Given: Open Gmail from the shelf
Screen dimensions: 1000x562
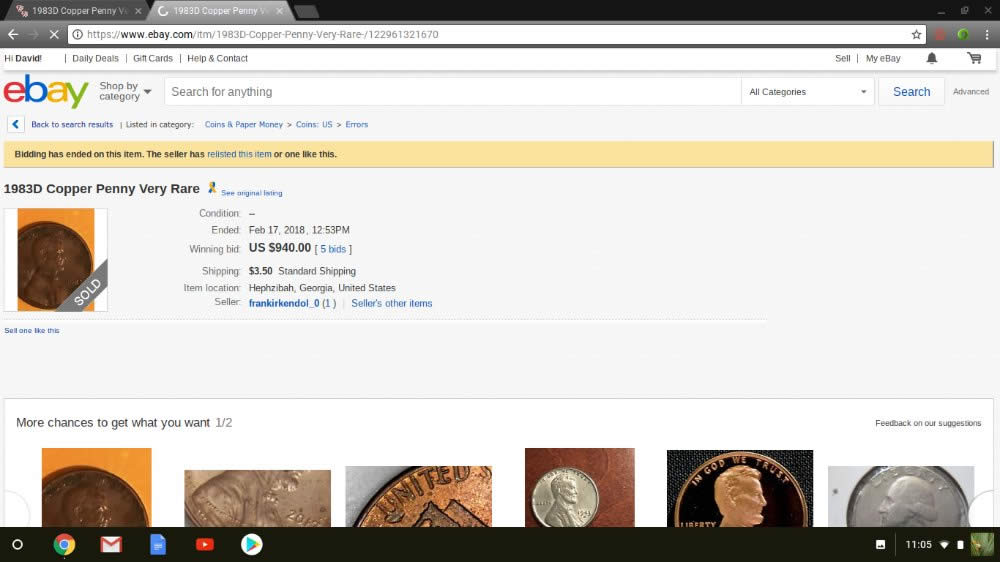Looking at the screenshot, I should click(111, 545).
